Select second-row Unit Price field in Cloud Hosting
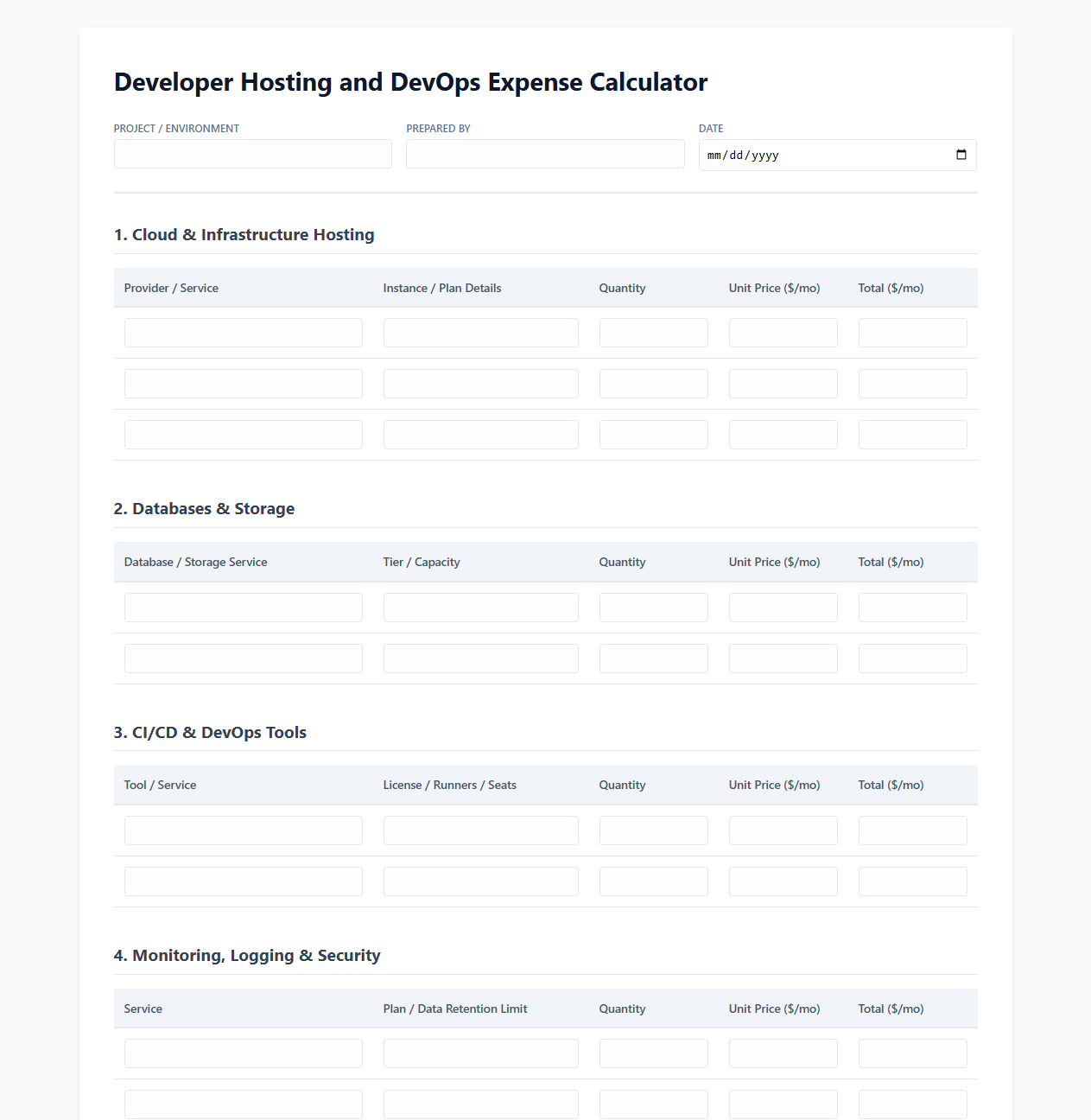This screenshot has height=1120, width=1091. (783, 384)
